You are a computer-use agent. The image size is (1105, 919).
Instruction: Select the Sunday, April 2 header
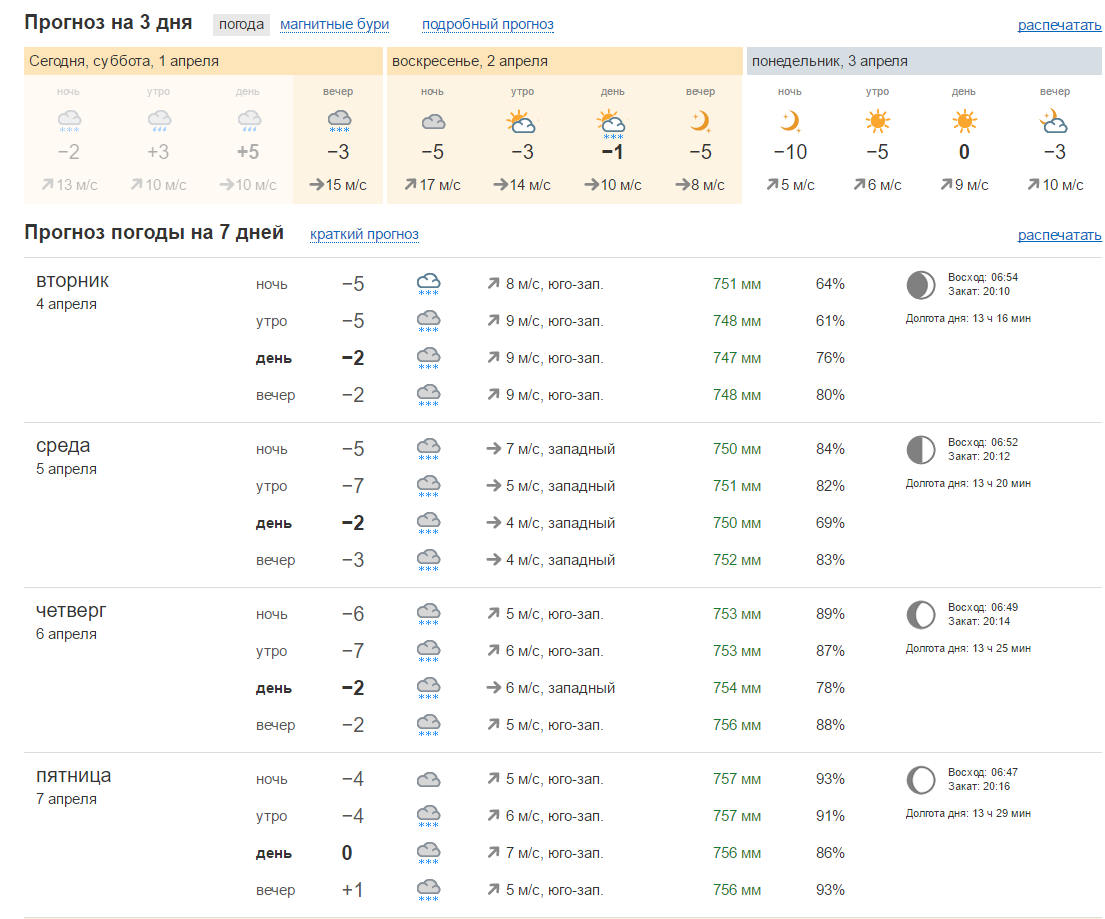(470, 61)
